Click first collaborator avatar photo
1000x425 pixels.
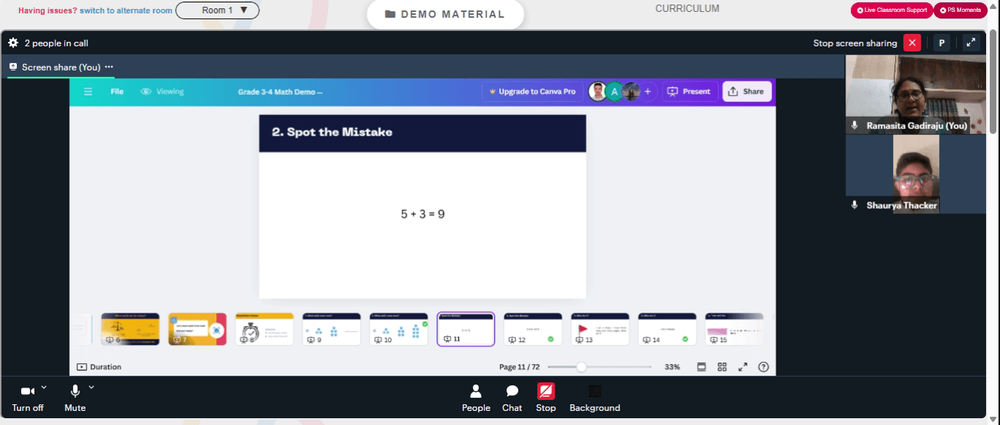point(598,91)
